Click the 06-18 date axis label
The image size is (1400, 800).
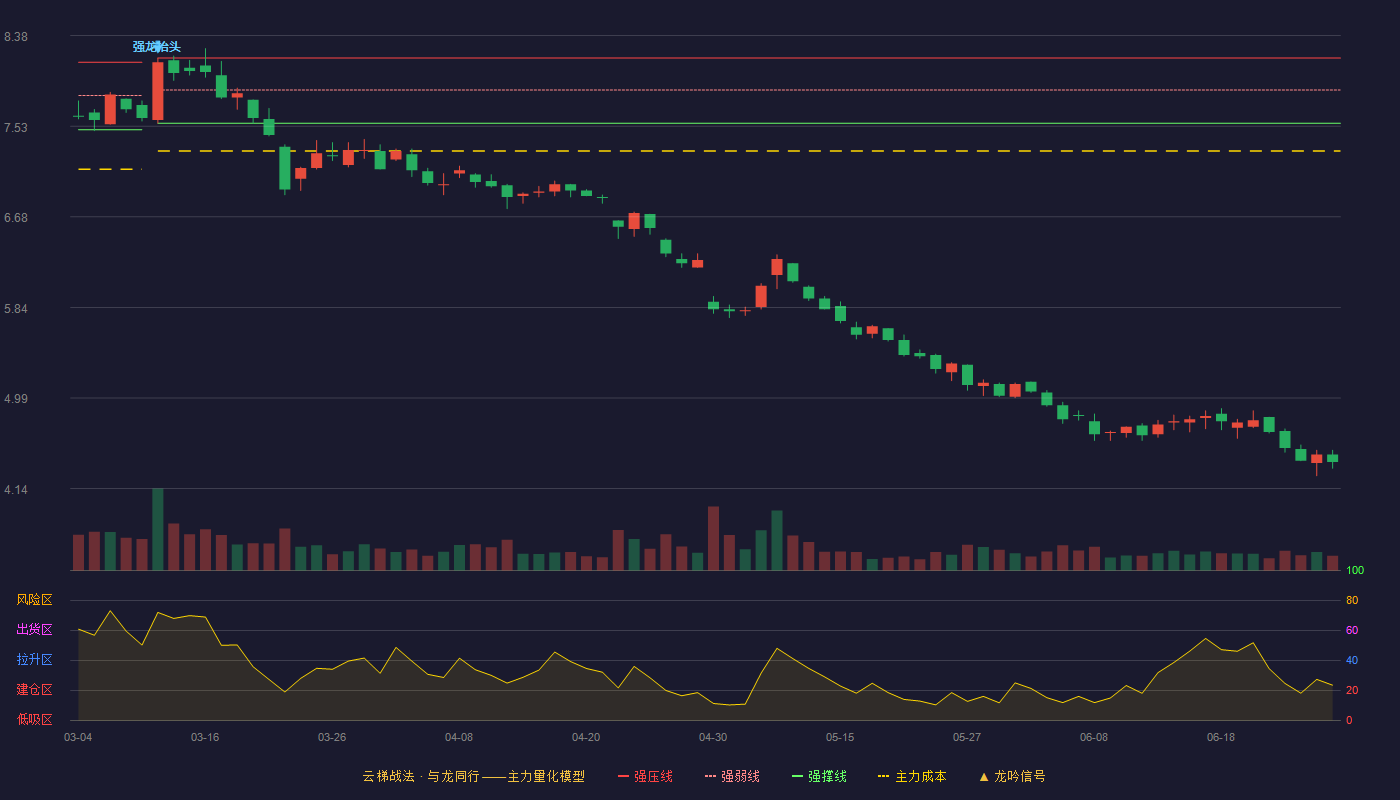pyautogui.click(x=1221, y=737)
